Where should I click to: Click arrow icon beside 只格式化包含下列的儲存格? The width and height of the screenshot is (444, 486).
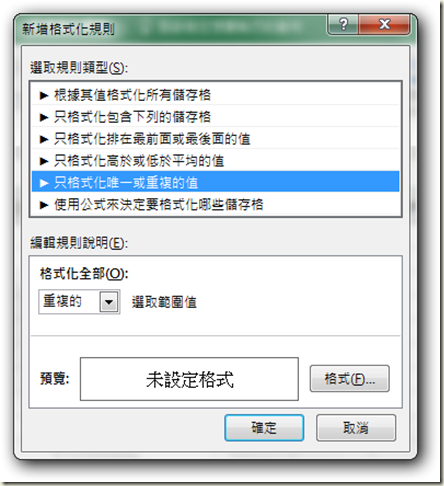(x=44, y=117)
